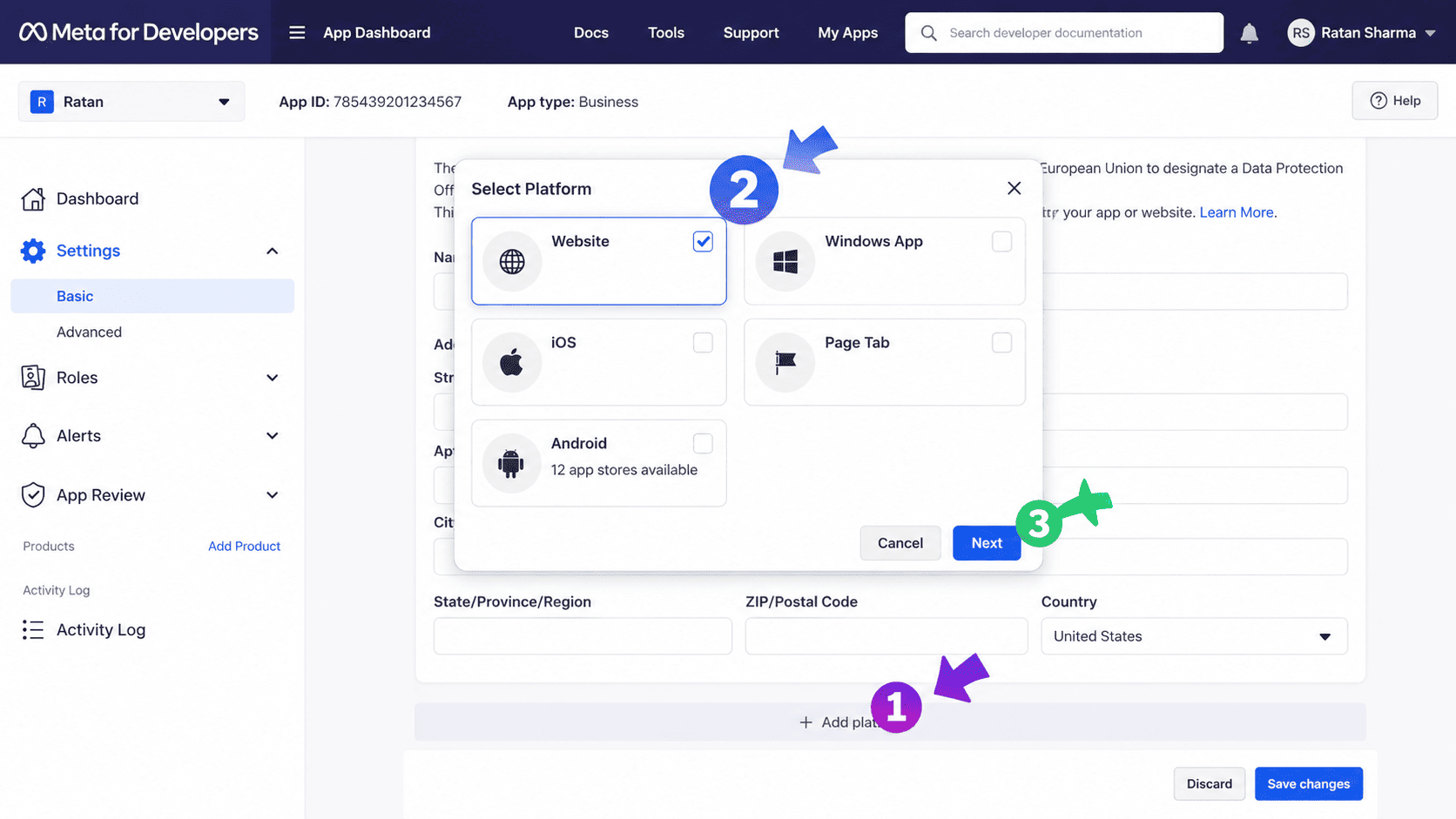
Task: Click Cancel in the platform dialog
Action: pyautogui.click(x=900, y=543)
